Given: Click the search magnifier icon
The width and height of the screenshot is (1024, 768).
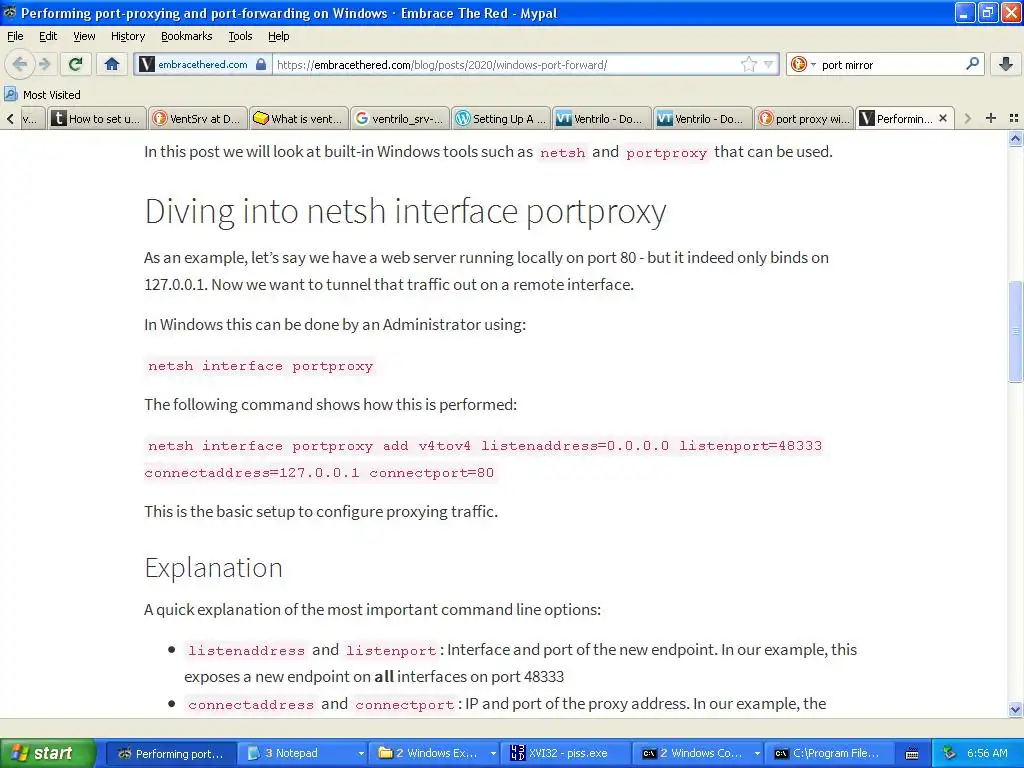Looking at the screenshot, I should 972,63.
